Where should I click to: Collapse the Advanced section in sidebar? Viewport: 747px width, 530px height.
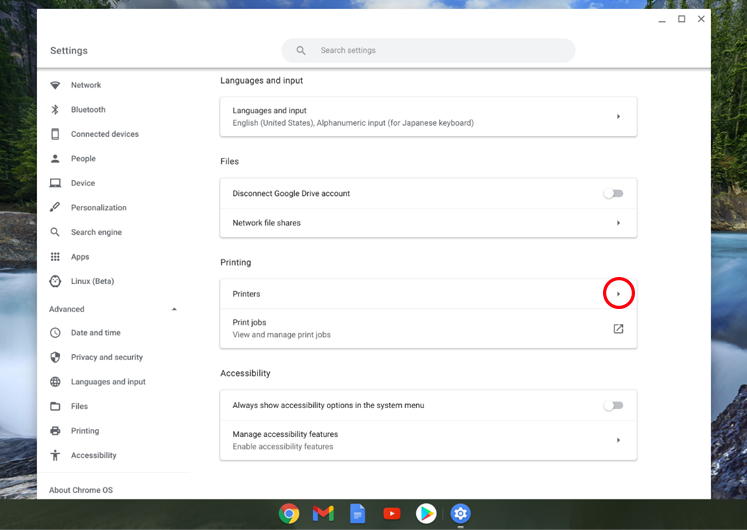pos(174,309)
